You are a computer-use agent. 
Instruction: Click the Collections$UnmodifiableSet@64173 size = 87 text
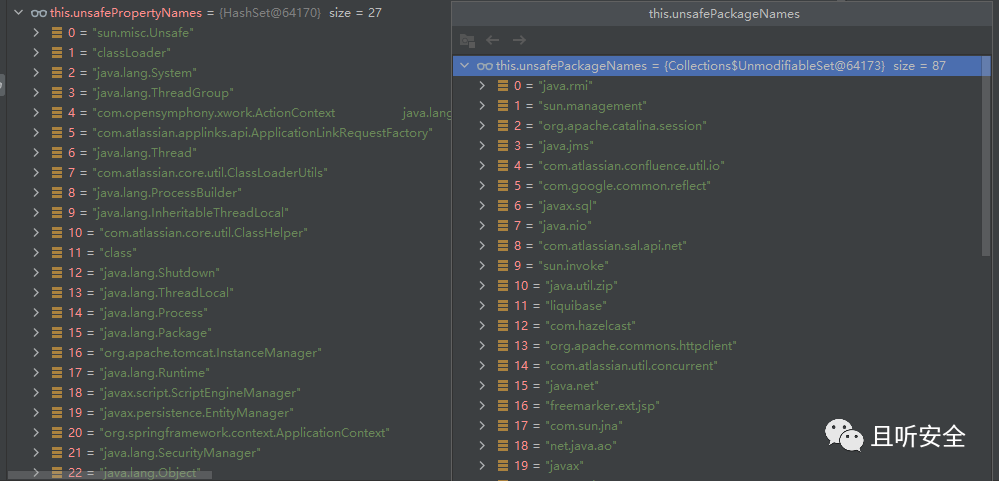coord(805,66)
